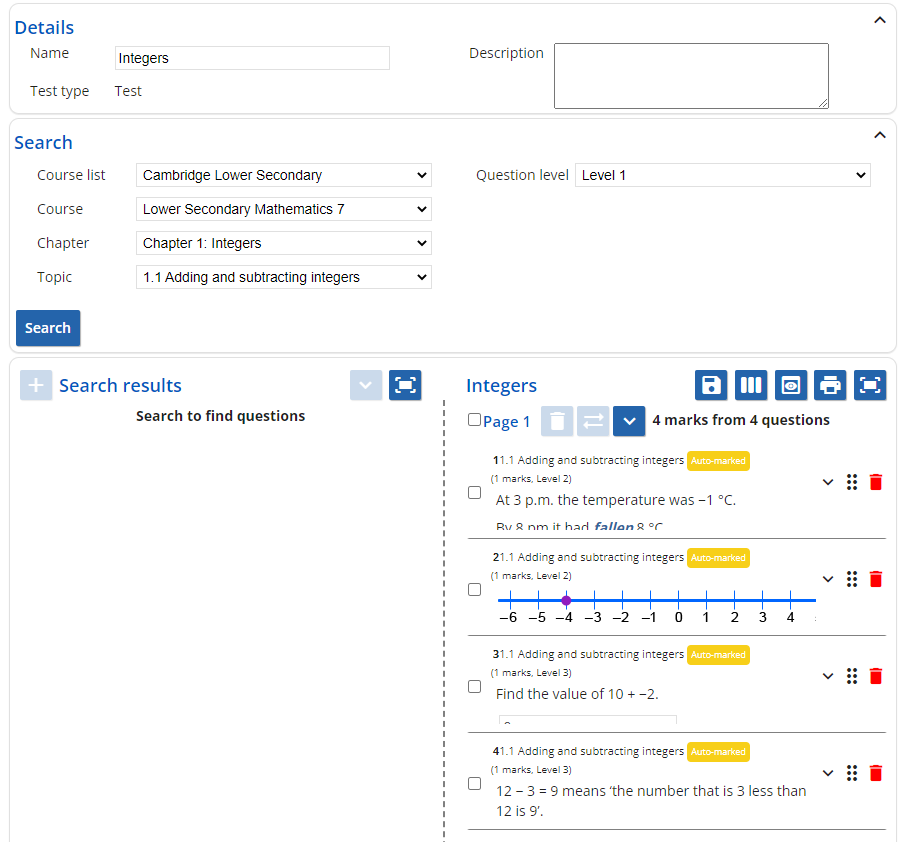Image resolution: width=908 pixels, height=842 pixels.
Task: Open the Page 1 blue dropdown arrow
Action: coord(629,421)
